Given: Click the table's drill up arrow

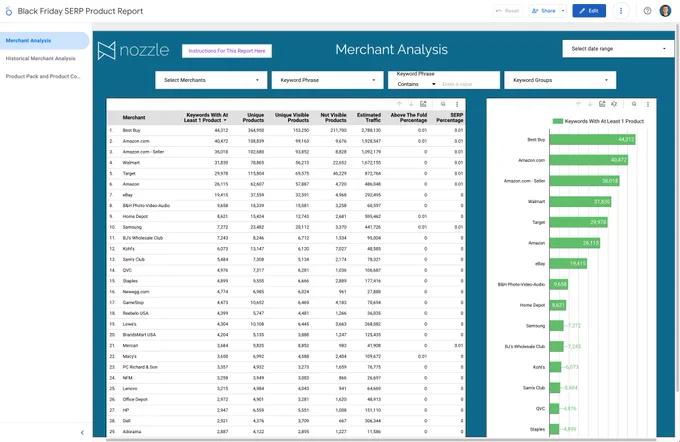Looking at the screenshot, I should tap(399, 104).
